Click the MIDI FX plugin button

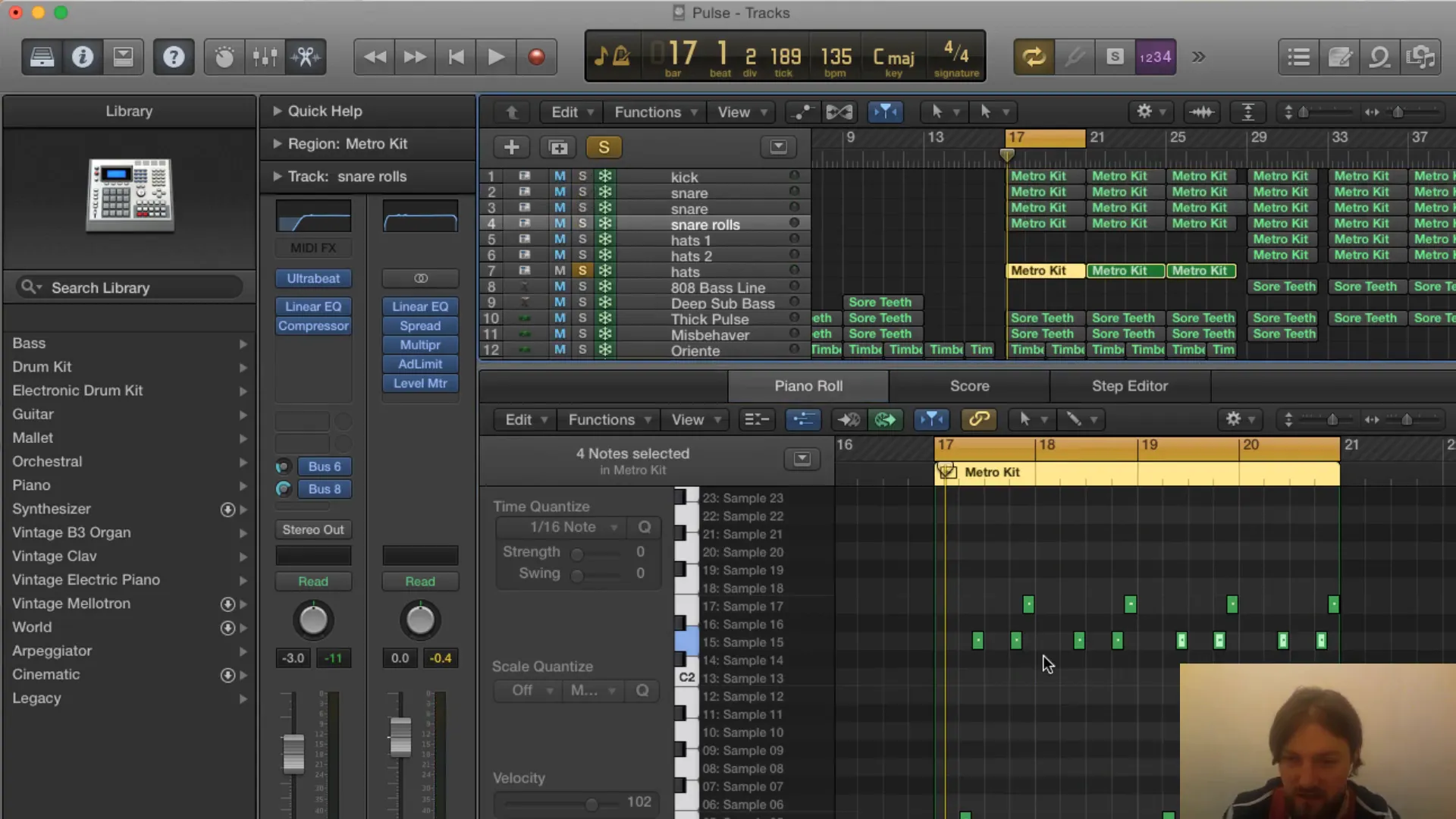(313, 248)
